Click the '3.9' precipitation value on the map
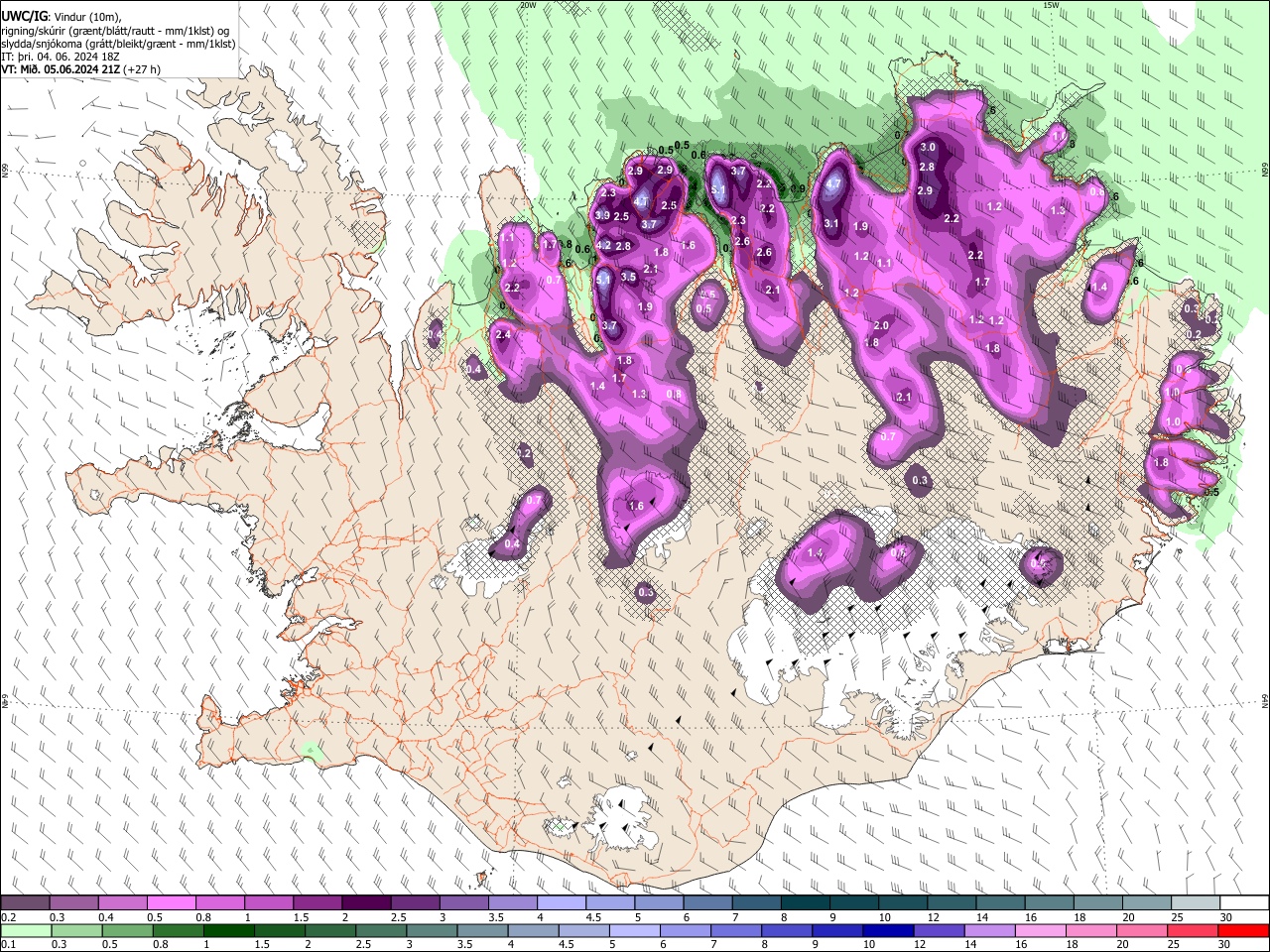This screenshot has width=1270, height=952. (x=602, y=215)
